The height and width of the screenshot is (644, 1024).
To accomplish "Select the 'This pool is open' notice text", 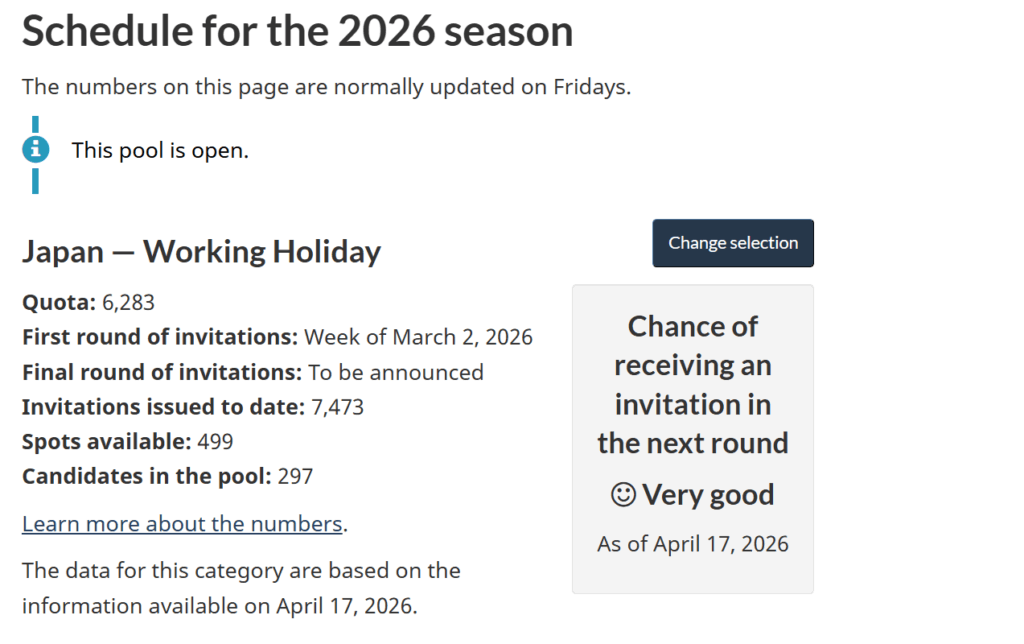I will [x=160, y=151].
